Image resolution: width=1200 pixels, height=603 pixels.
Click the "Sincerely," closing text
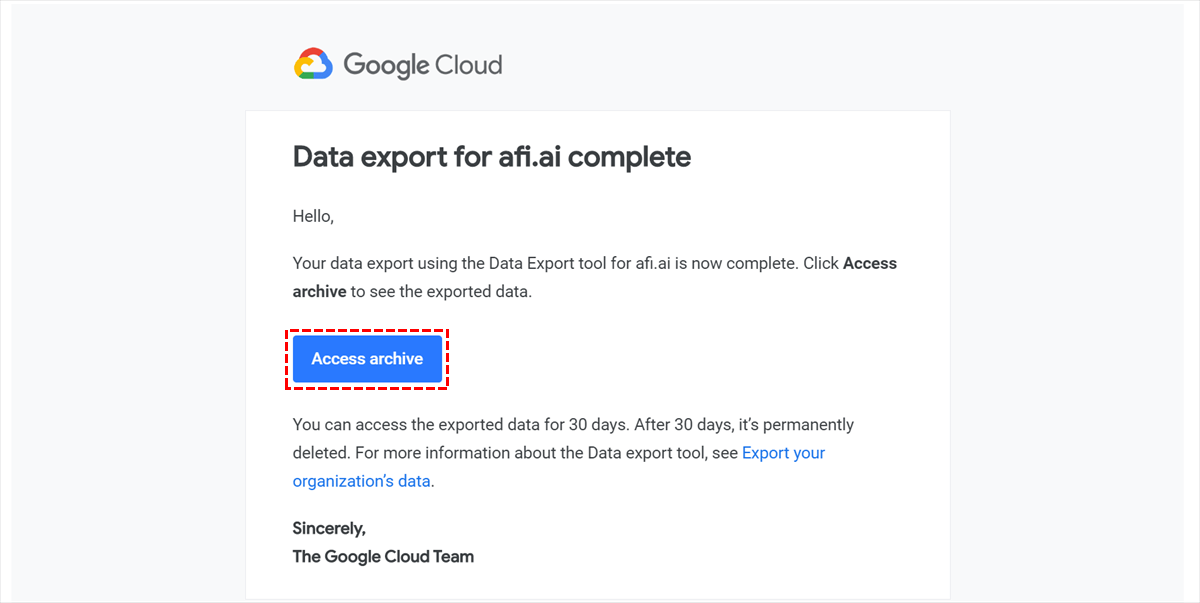coord(329,528)
